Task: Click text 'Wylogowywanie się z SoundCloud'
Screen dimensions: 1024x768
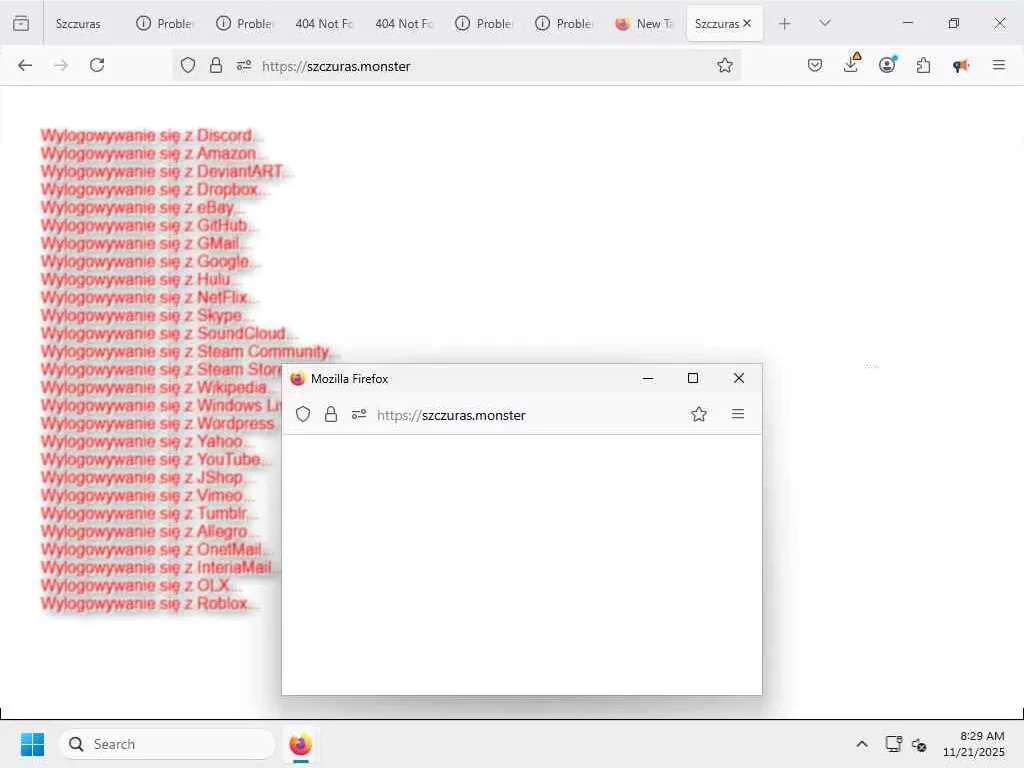Action: (x=163, y=334)
